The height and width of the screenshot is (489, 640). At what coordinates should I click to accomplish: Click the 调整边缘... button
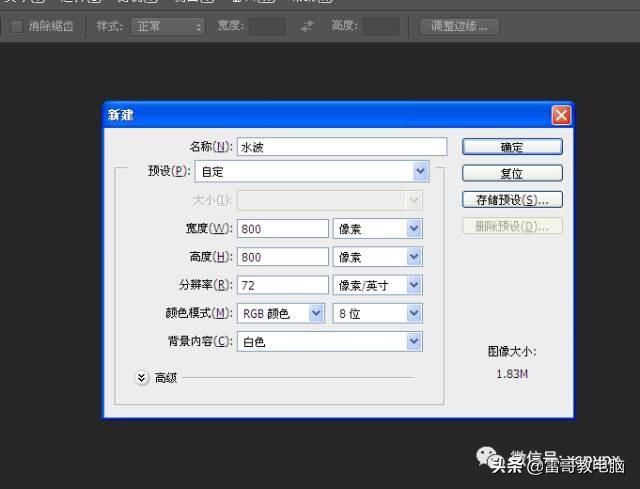click(459, 27)
